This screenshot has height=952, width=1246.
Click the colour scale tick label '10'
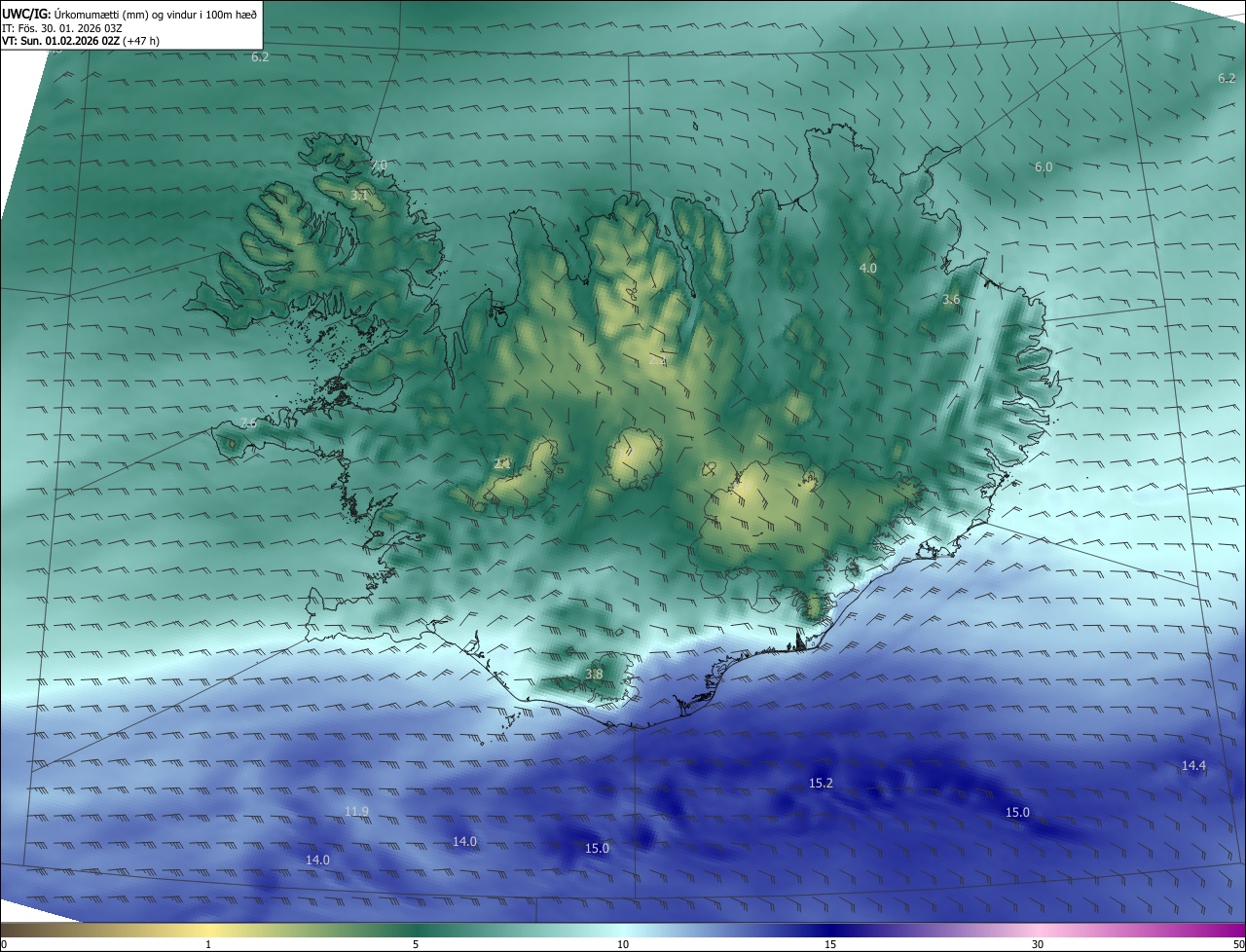(x=623, y=944)
